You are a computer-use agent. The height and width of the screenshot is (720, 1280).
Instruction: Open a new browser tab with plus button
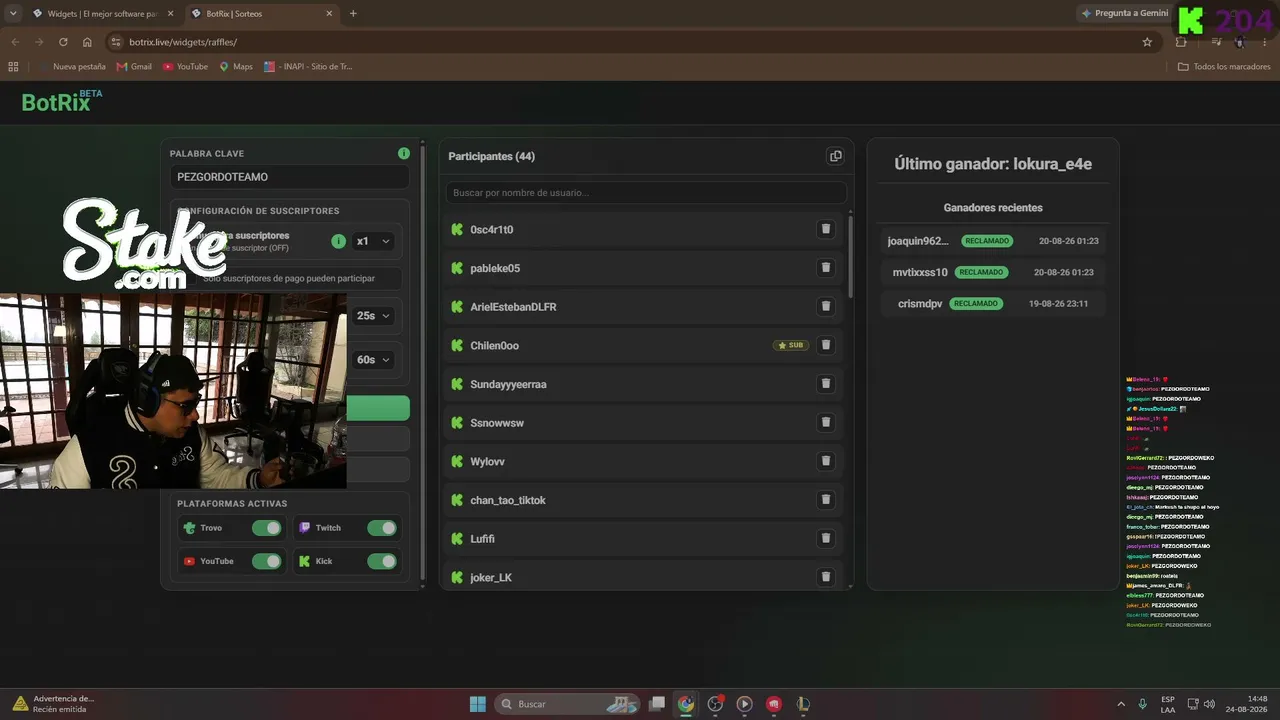pos(353,13)
